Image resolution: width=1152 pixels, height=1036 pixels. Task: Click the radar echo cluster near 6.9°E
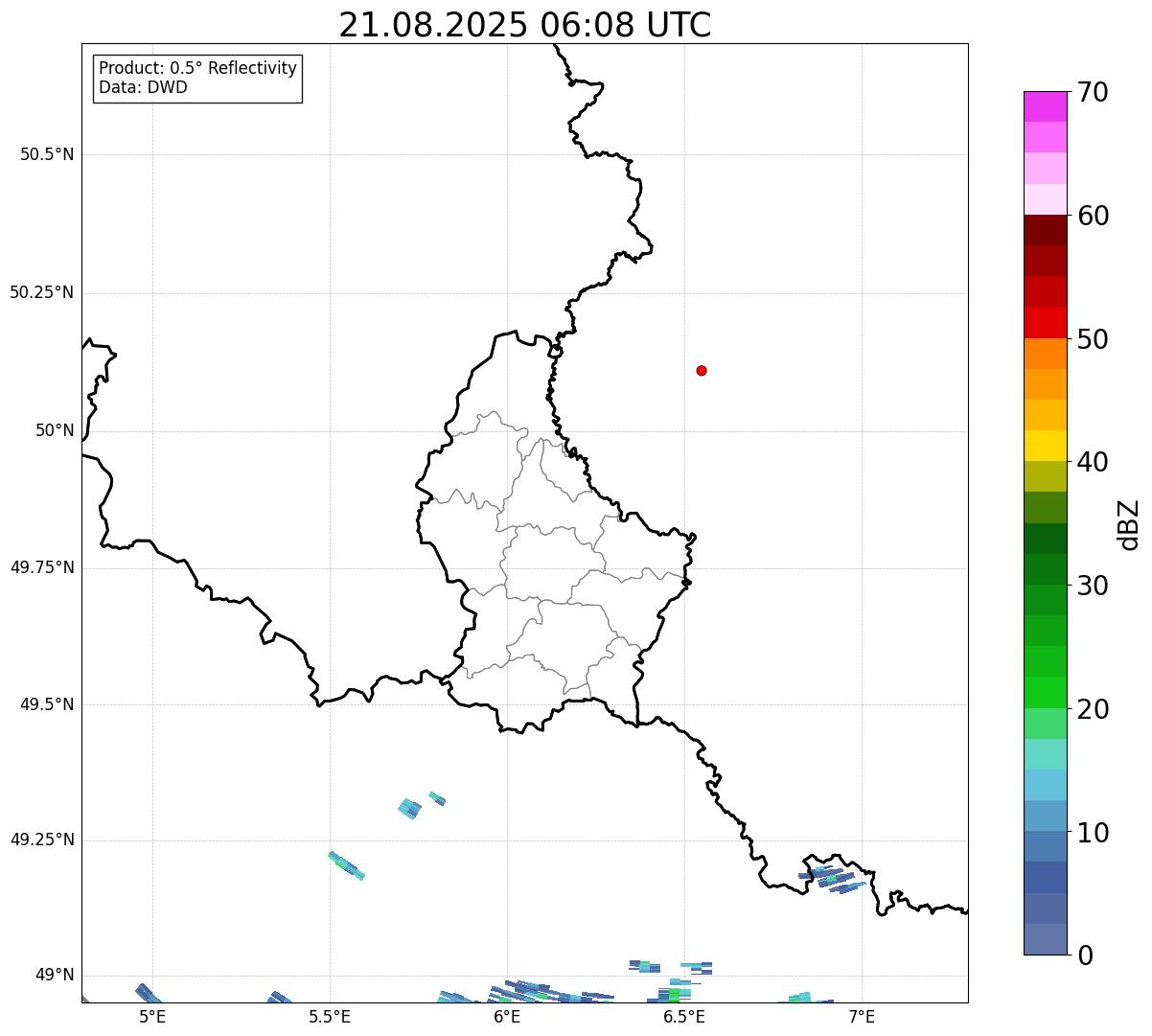[832, 878]
